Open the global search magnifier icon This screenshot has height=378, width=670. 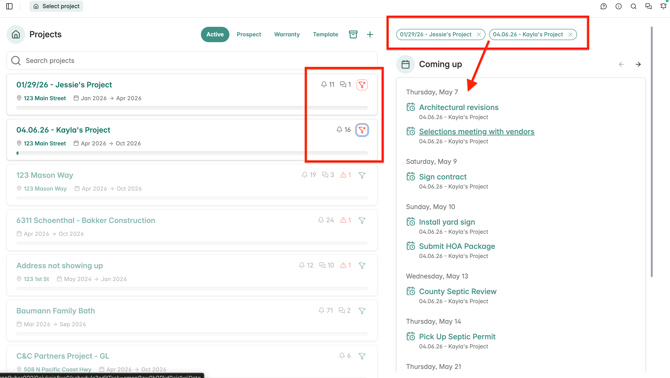[633, 6]
